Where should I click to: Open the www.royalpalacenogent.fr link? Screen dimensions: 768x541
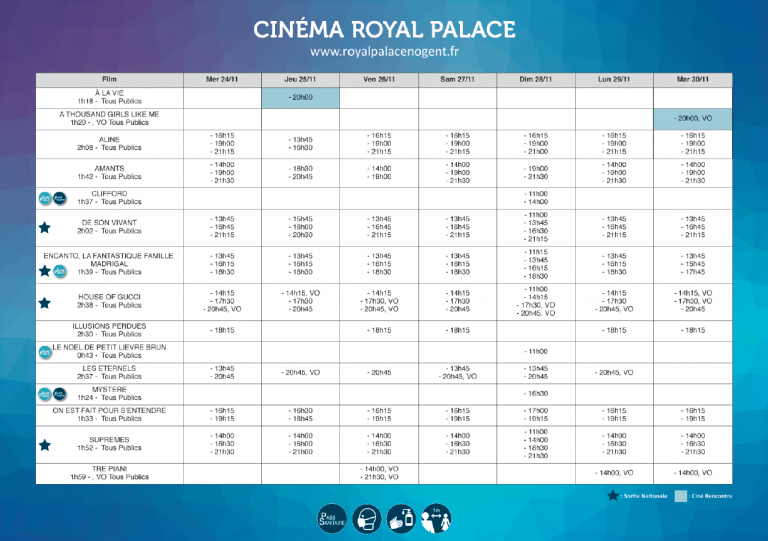pyautogui.click(x=384, y=51)
